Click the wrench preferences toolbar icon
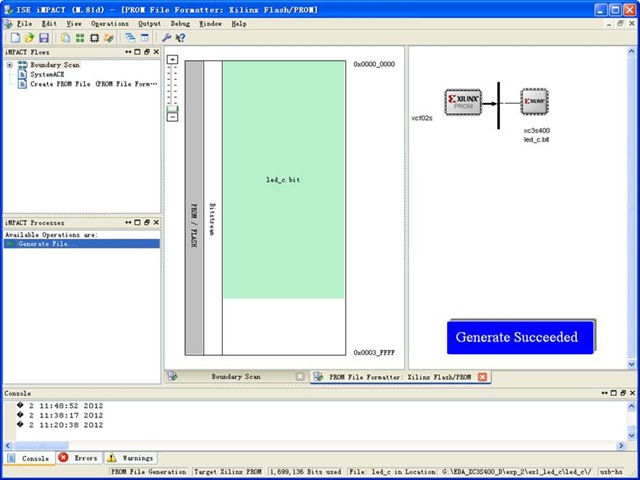Viewport: 640px width, 480px height. point(166,37)
